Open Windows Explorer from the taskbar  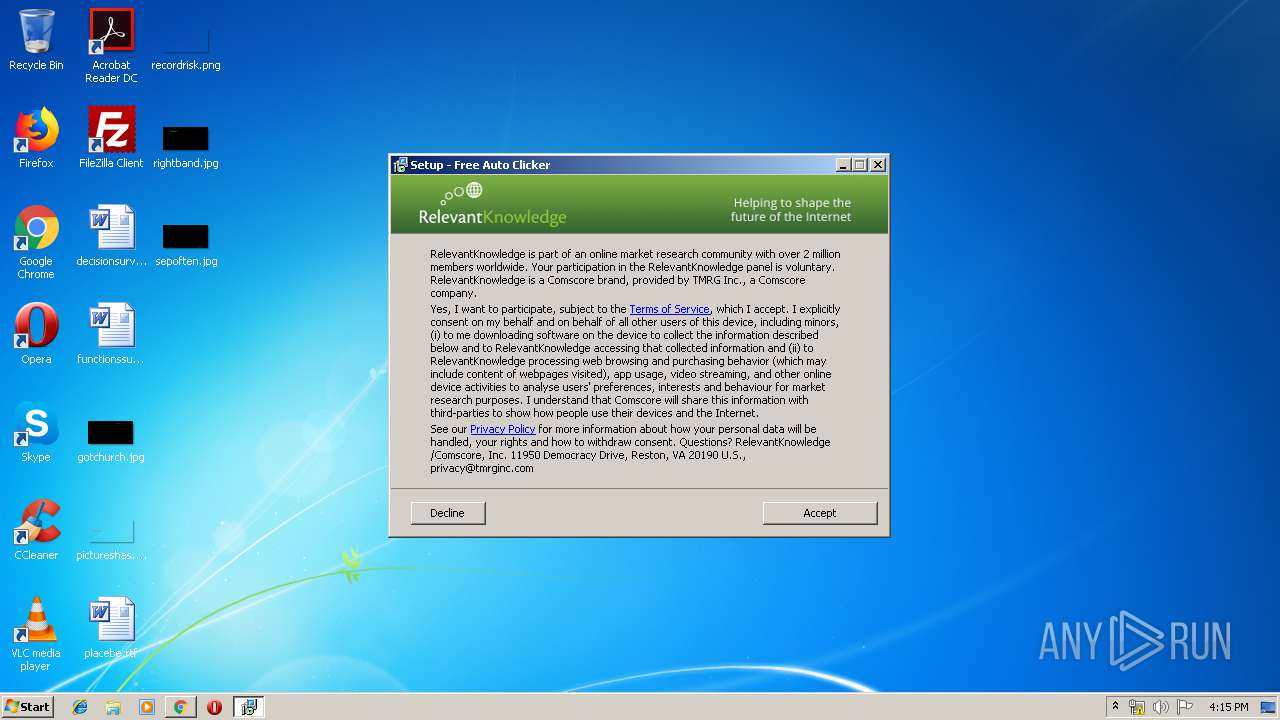(x=113, y=707)
